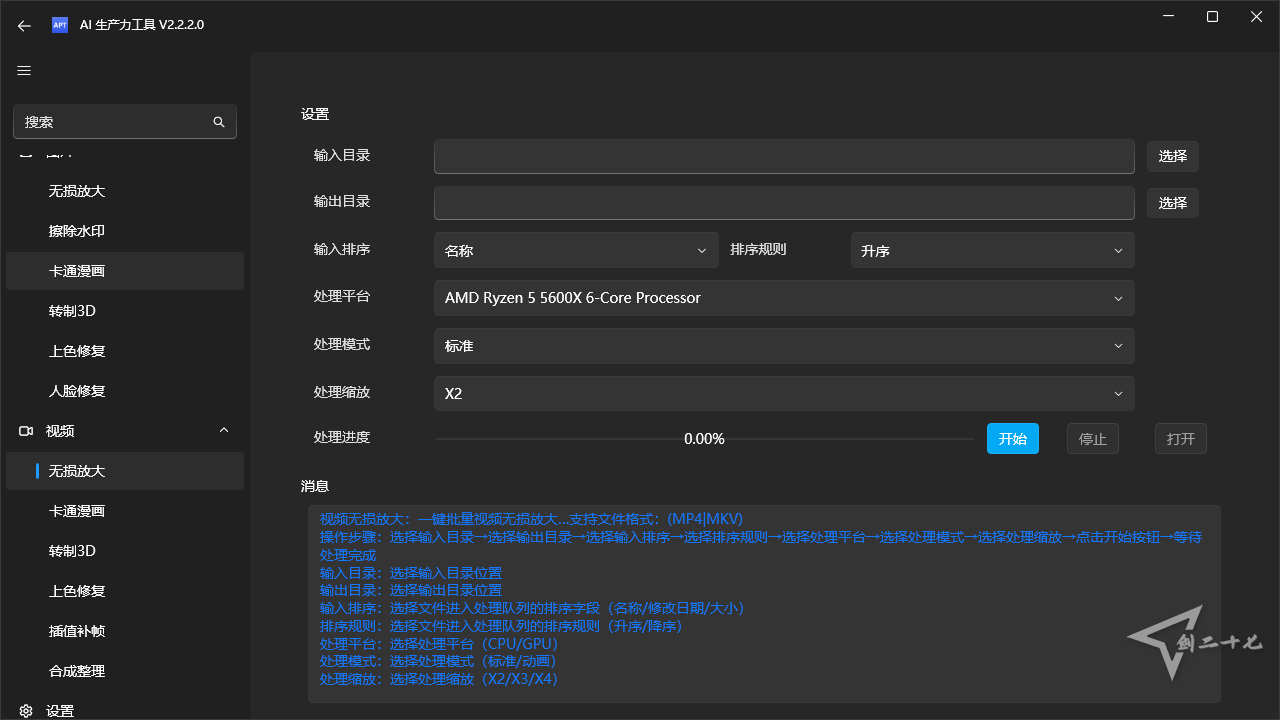This screenshot has height=720, width=1280.
Task: Select image 上色修复 item above 视频
Action: (x=125, y=351)
